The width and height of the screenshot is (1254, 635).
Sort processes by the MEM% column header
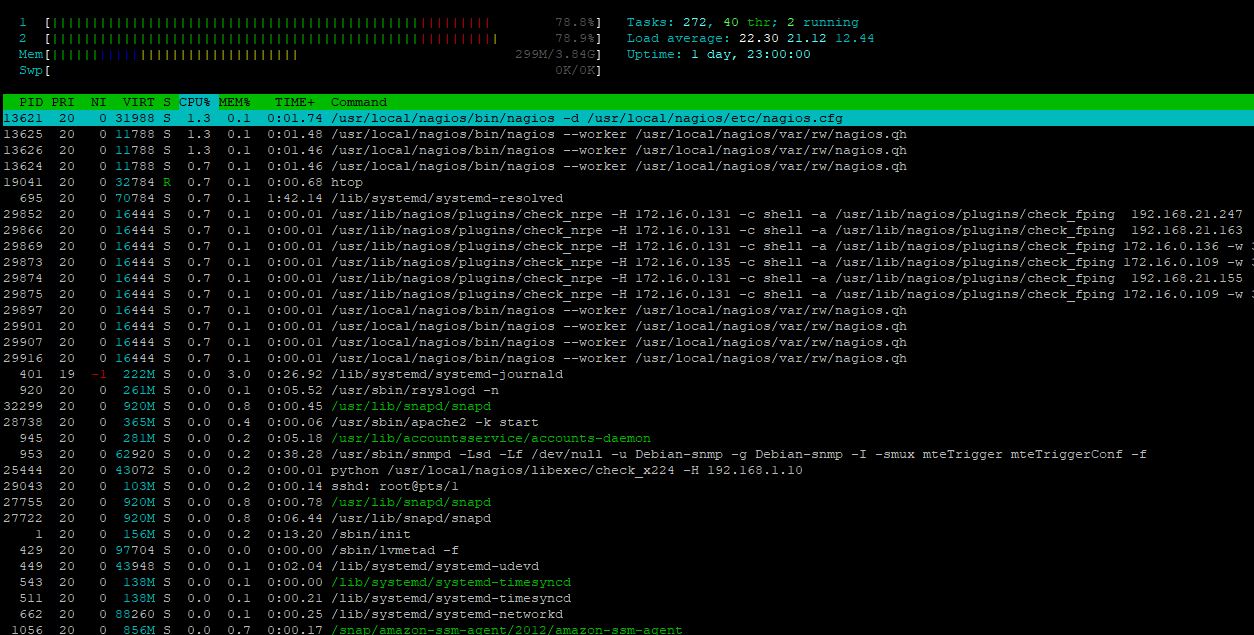(x=234, y=102)
